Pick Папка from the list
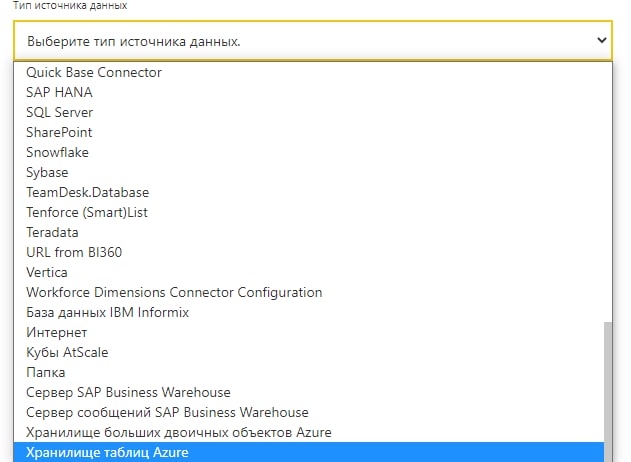Screen dimensions: 631x462 point(309,373)
